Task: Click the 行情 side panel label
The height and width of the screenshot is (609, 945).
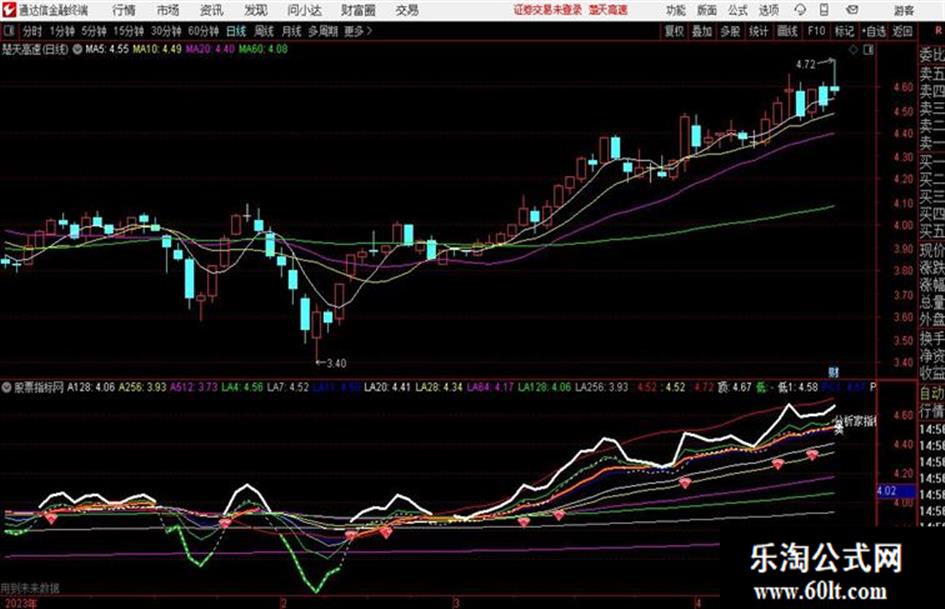Action: pos(932,411)
